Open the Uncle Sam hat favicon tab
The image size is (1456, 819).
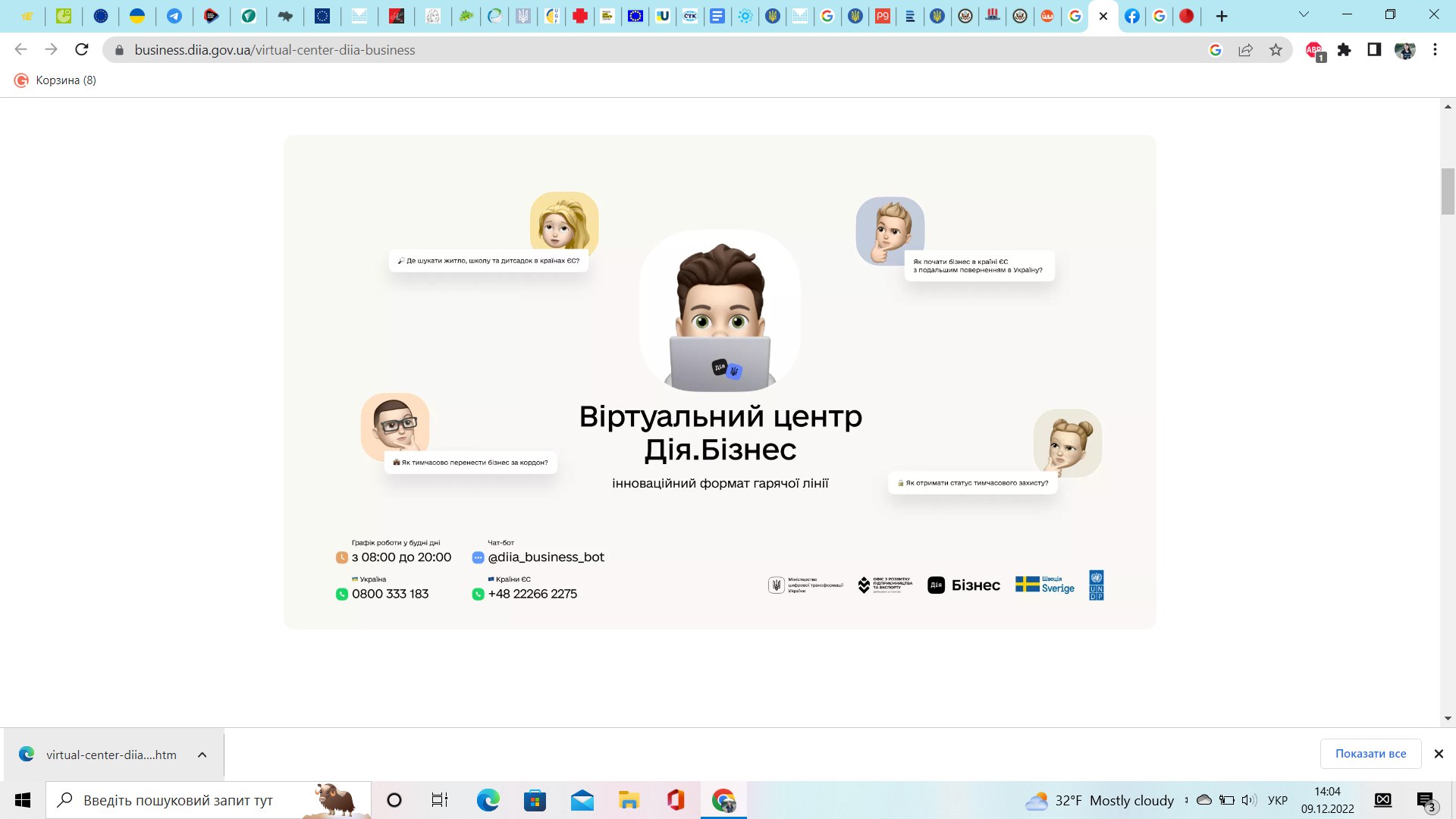(x=993, y=16)
